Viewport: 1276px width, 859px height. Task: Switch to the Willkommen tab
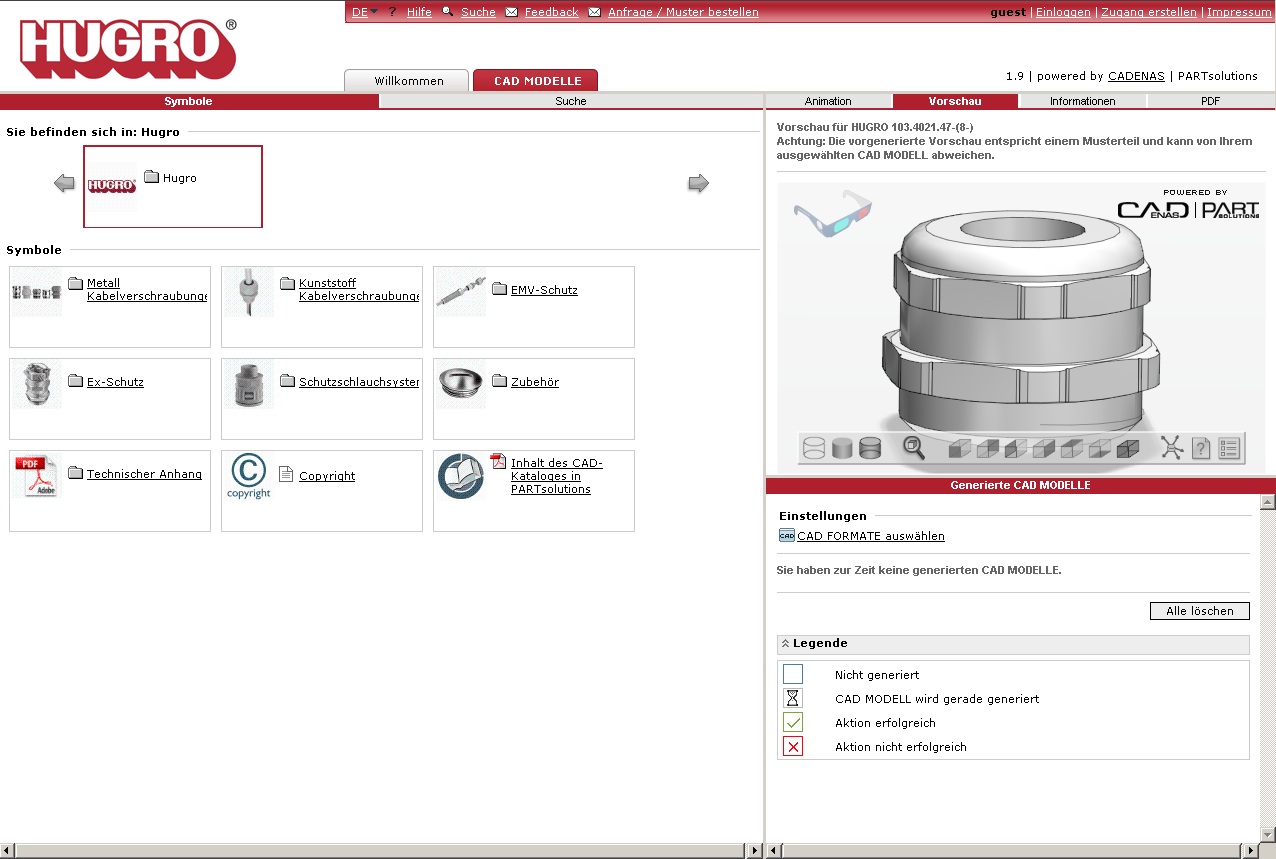tap(408, 81)
